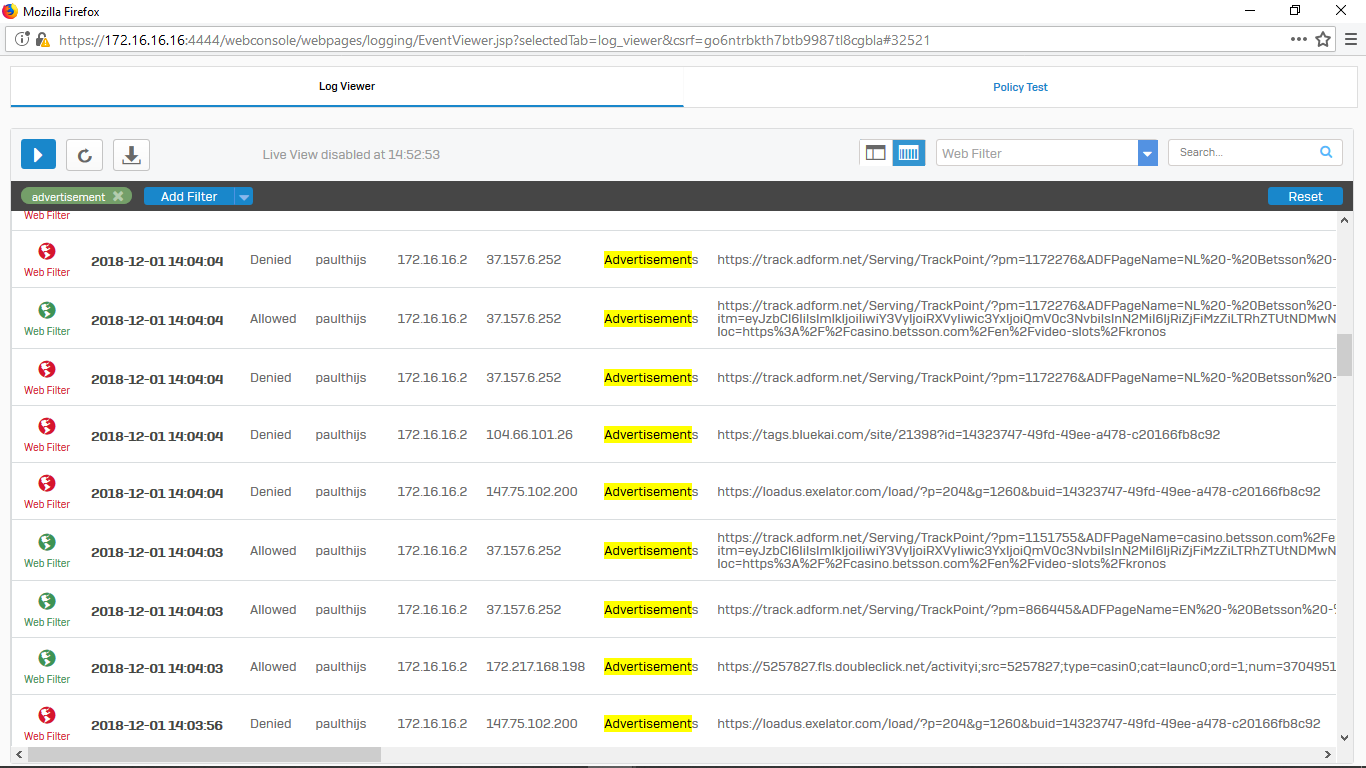Click the insecure connection lock icon
Viewport: 1366px width, 768px height.
pos(42,40)
